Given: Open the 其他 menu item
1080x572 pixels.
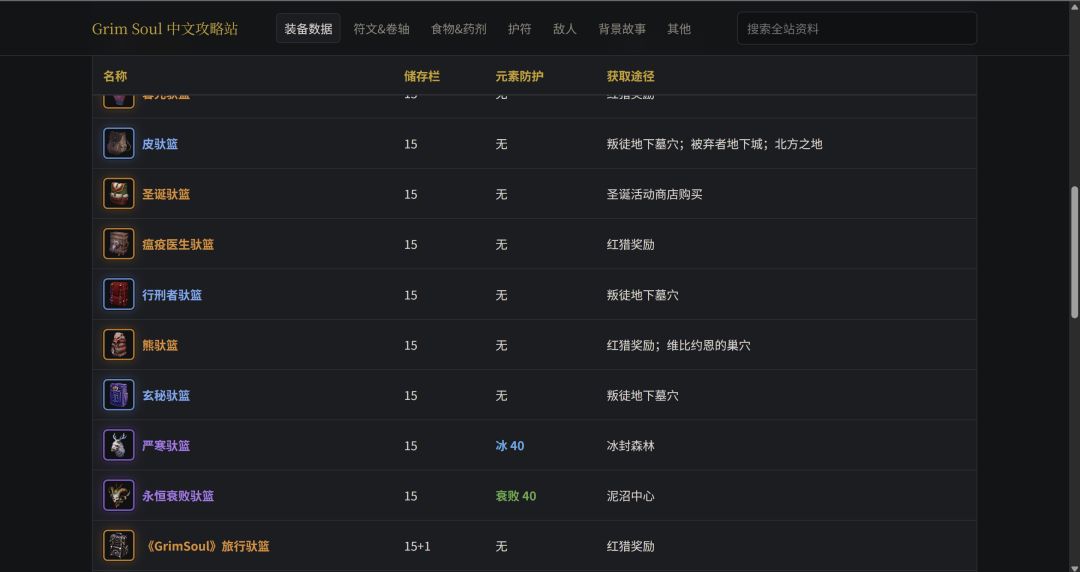Looking at the screenshot, I should [678, 29].
